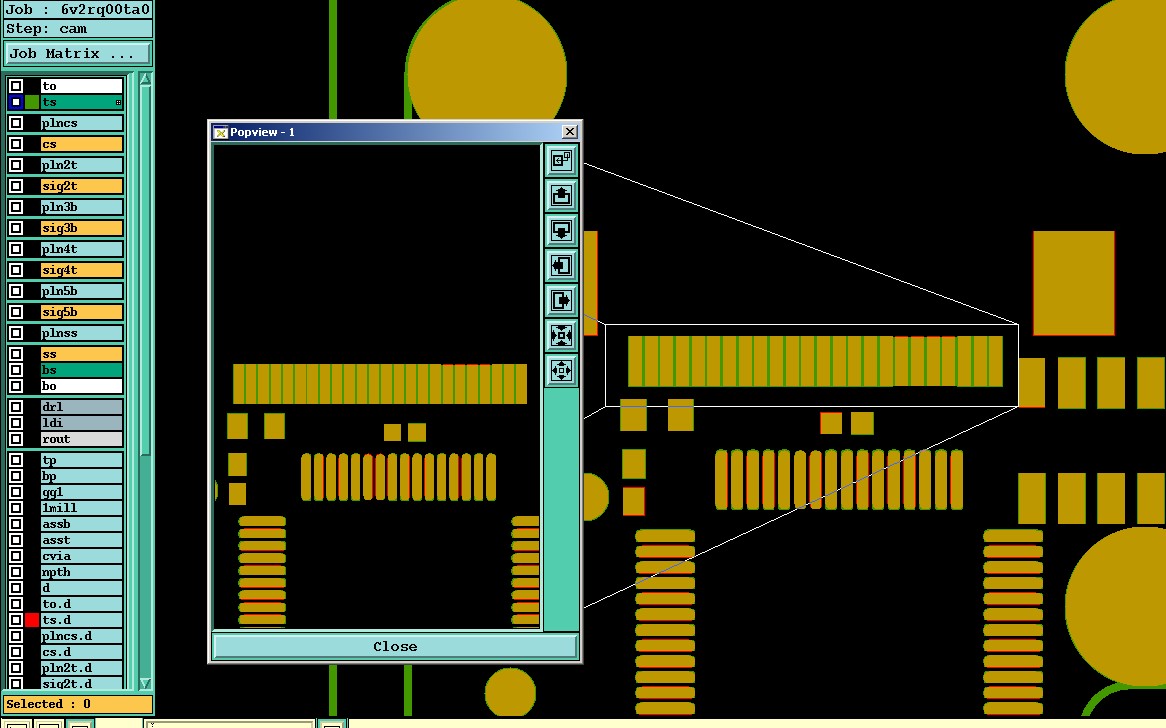Click the Step: cam label
The width and height of the screenshot is (1166, 728).
tap(78, 28)
